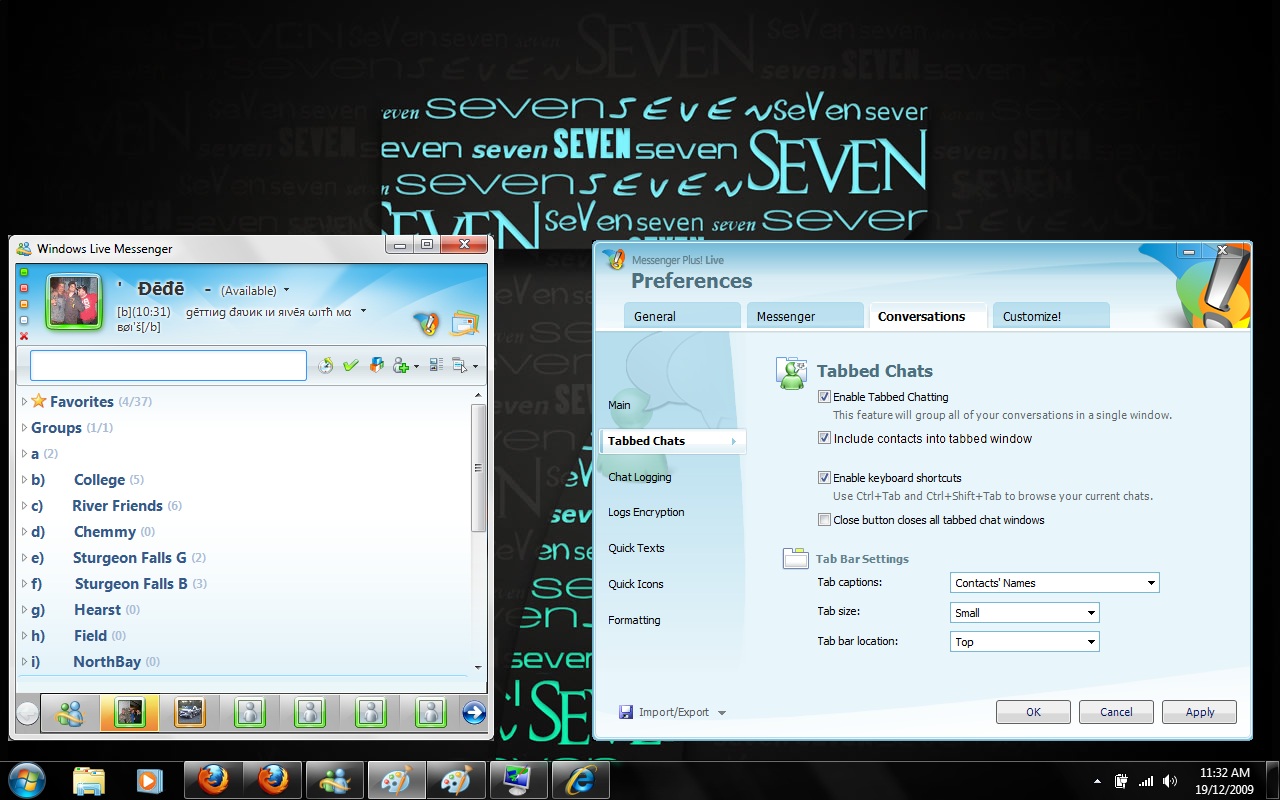Click the Messenger Plus logo beside the mail icon
This screenshot has width=1280, height=800.
click(x=427, y=323)
